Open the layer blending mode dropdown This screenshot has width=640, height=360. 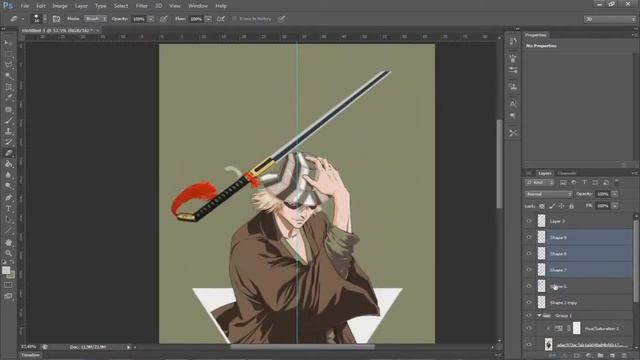549,194
